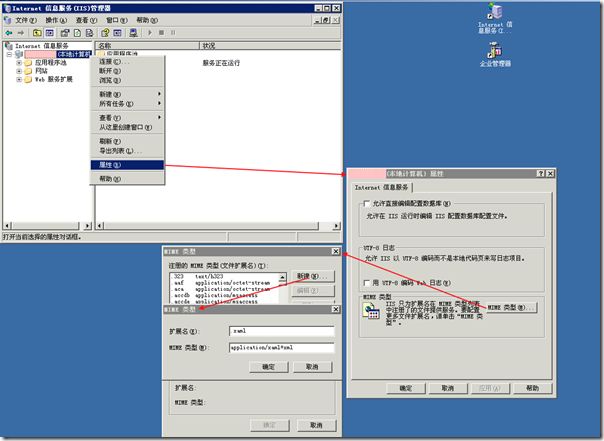Image resolution: width=604 pixels, height=441 pixels.
Task: Click 取消 next to the MIME 类型 field
Action: [x=312, y=367]
